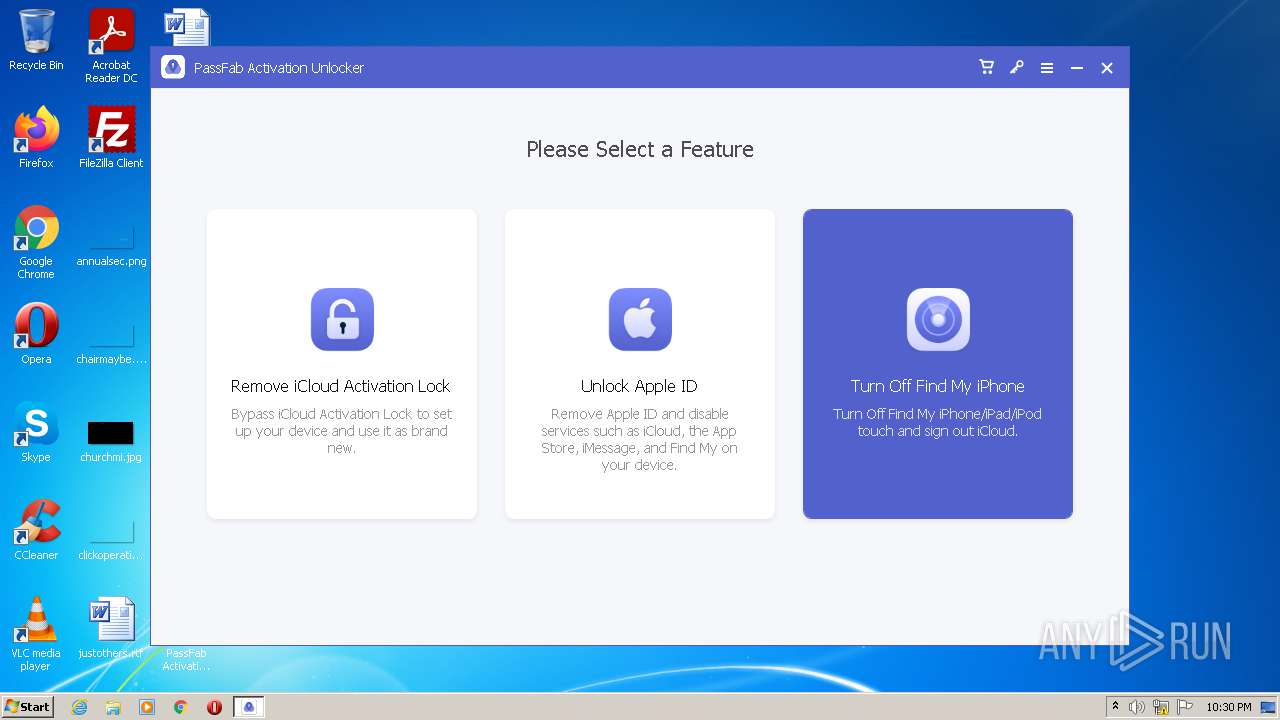Open Acrobat Reader DC desktop shortcut
The height and width of the screenshot is (720, 1280).
(x=111, y=45)
